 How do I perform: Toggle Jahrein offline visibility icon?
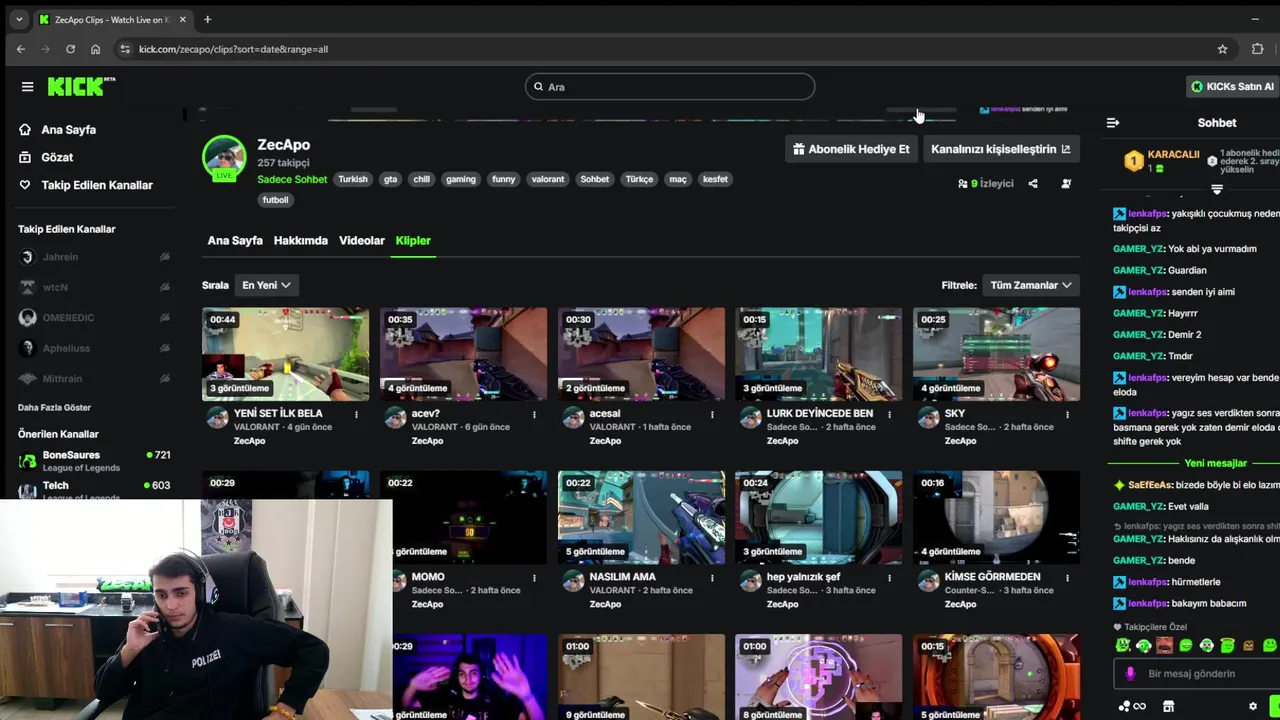pos(164,257)
